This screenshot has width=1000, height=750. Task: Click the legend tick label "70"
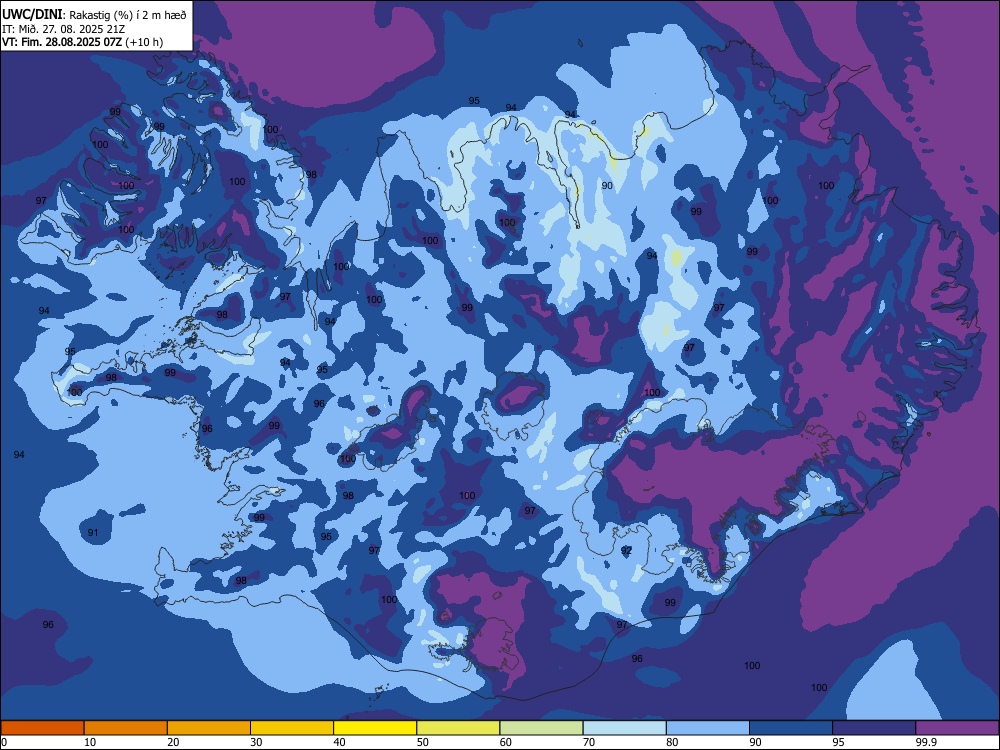coord(589,742)
